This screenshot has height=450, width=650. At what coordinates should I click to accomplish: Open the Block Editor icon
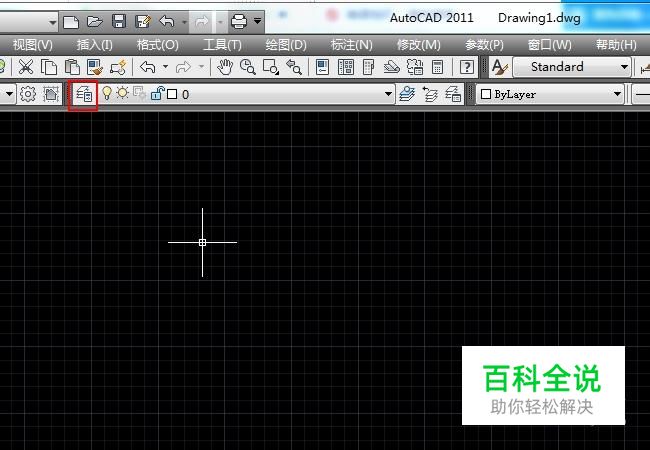pos(118,67)
